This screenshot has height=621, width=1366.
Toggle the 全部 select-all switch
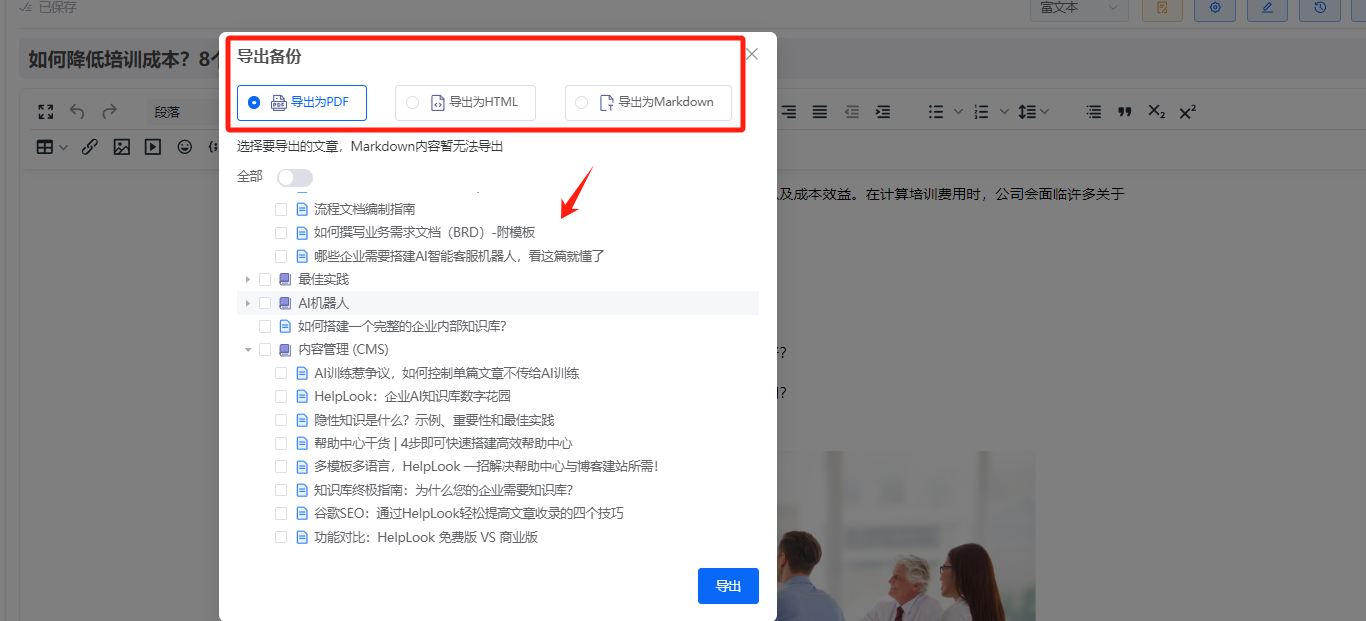tap(295, 177)
